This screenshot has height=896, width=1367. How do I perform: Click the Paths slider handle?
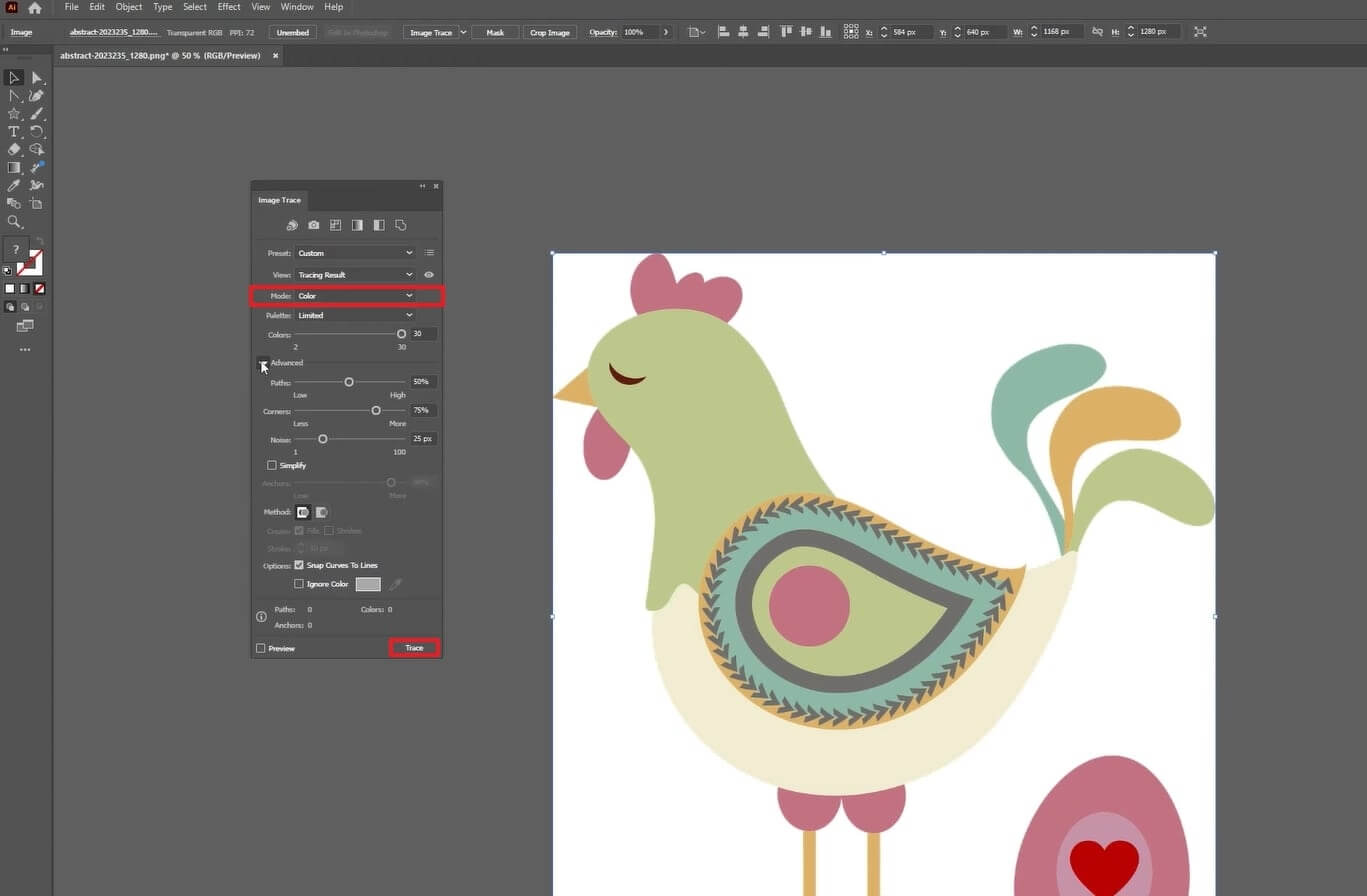tap(349, 382)
